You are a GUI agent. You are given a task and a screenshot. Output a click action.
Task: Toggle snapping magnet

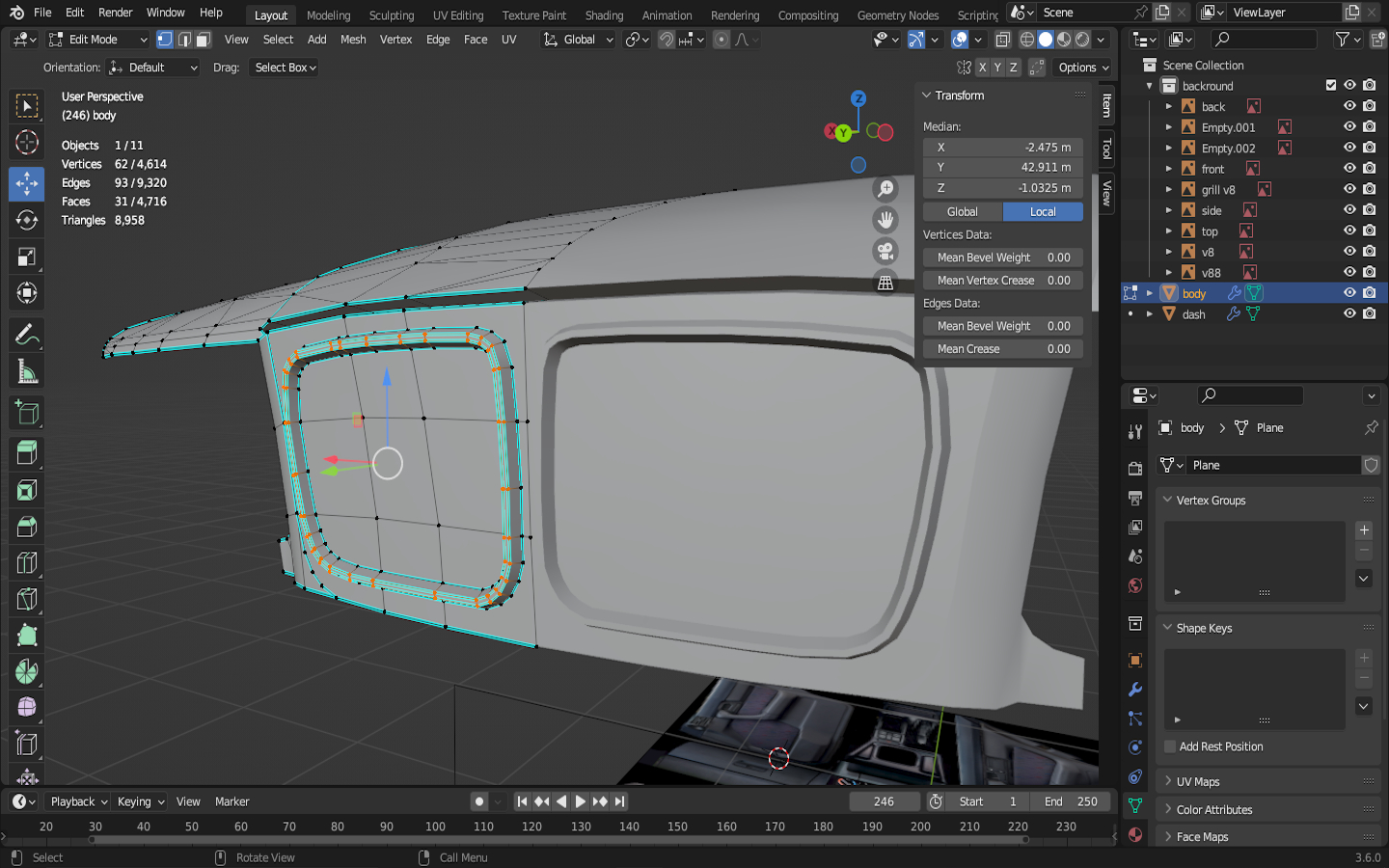click(x=667, y=40)
